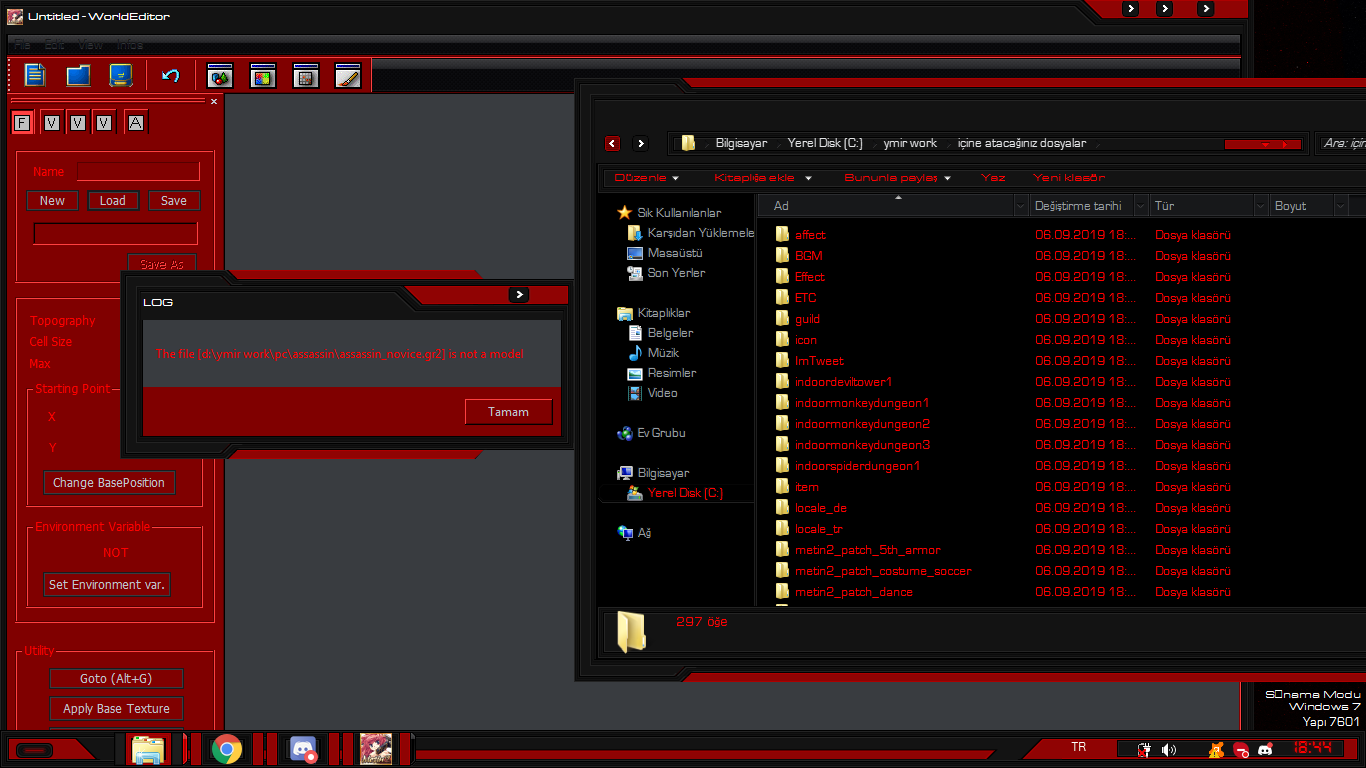Open the Edit menu in WorldEditor
Viewport: 1366px width, 768px height.
click(54, 45)
